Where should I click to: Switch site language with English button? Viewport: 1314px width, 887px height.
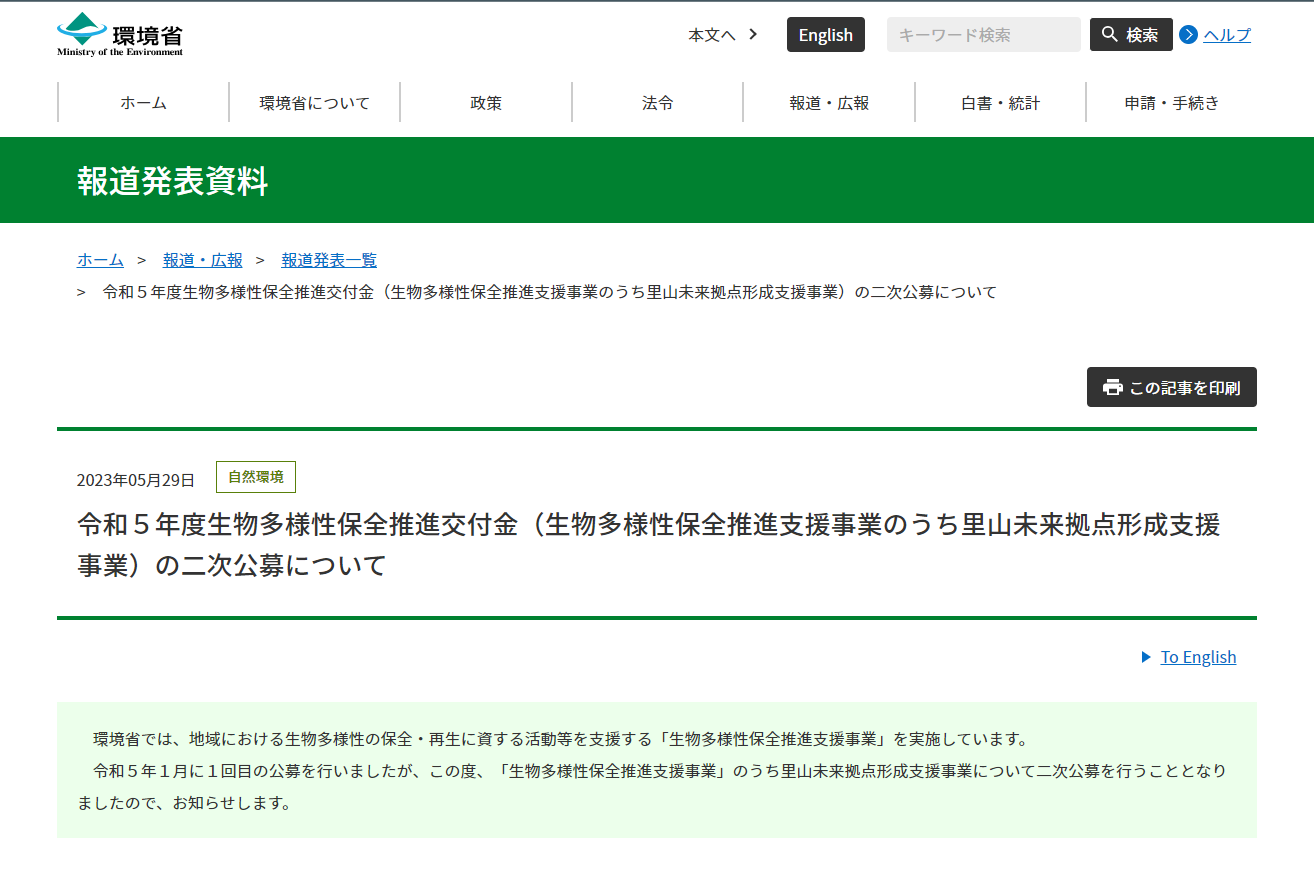[x=825, y=35]
